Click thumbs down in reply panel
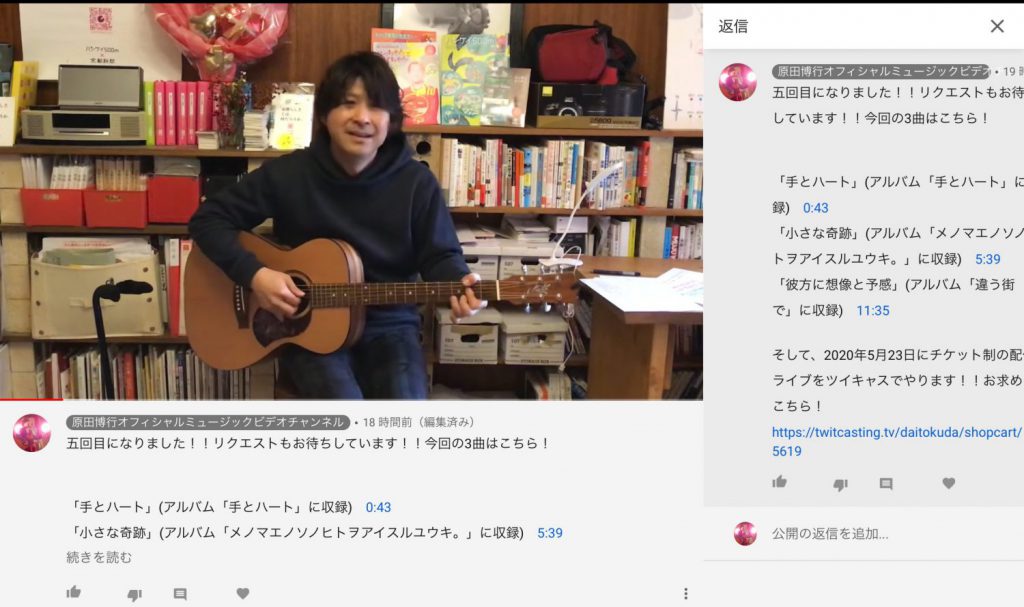Viewport: 1024px width, 607px height. point(840,484)
